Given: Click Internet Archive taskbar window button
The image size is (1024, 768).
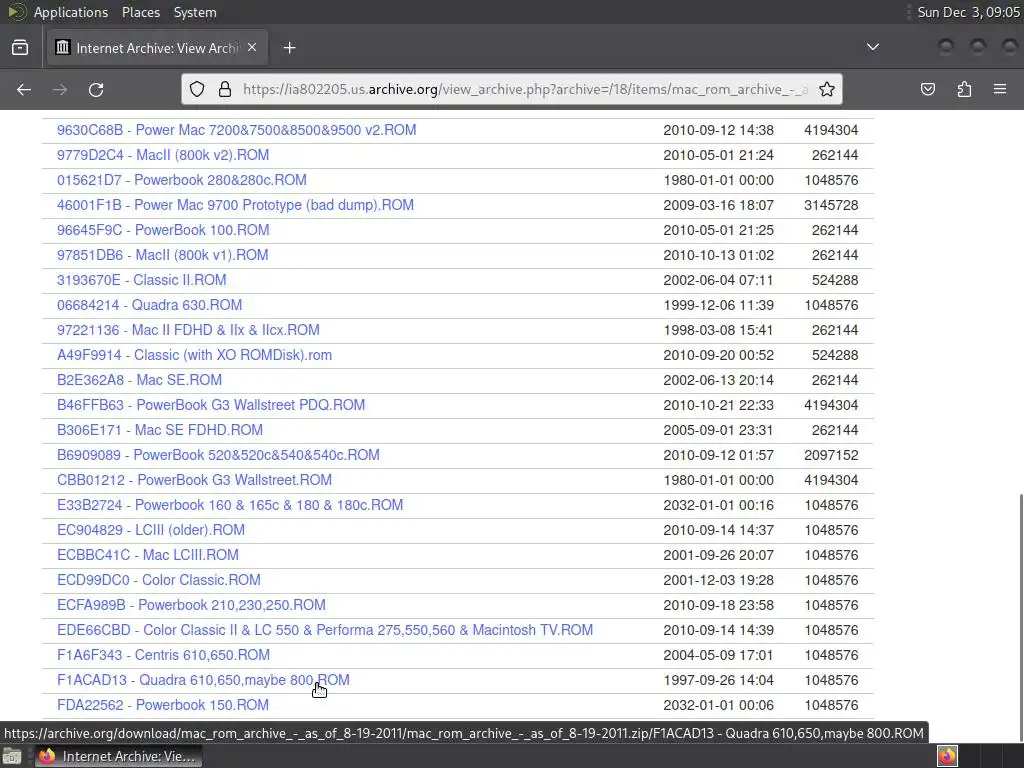Looking at the screenshot, I should [x=118, y=756].
